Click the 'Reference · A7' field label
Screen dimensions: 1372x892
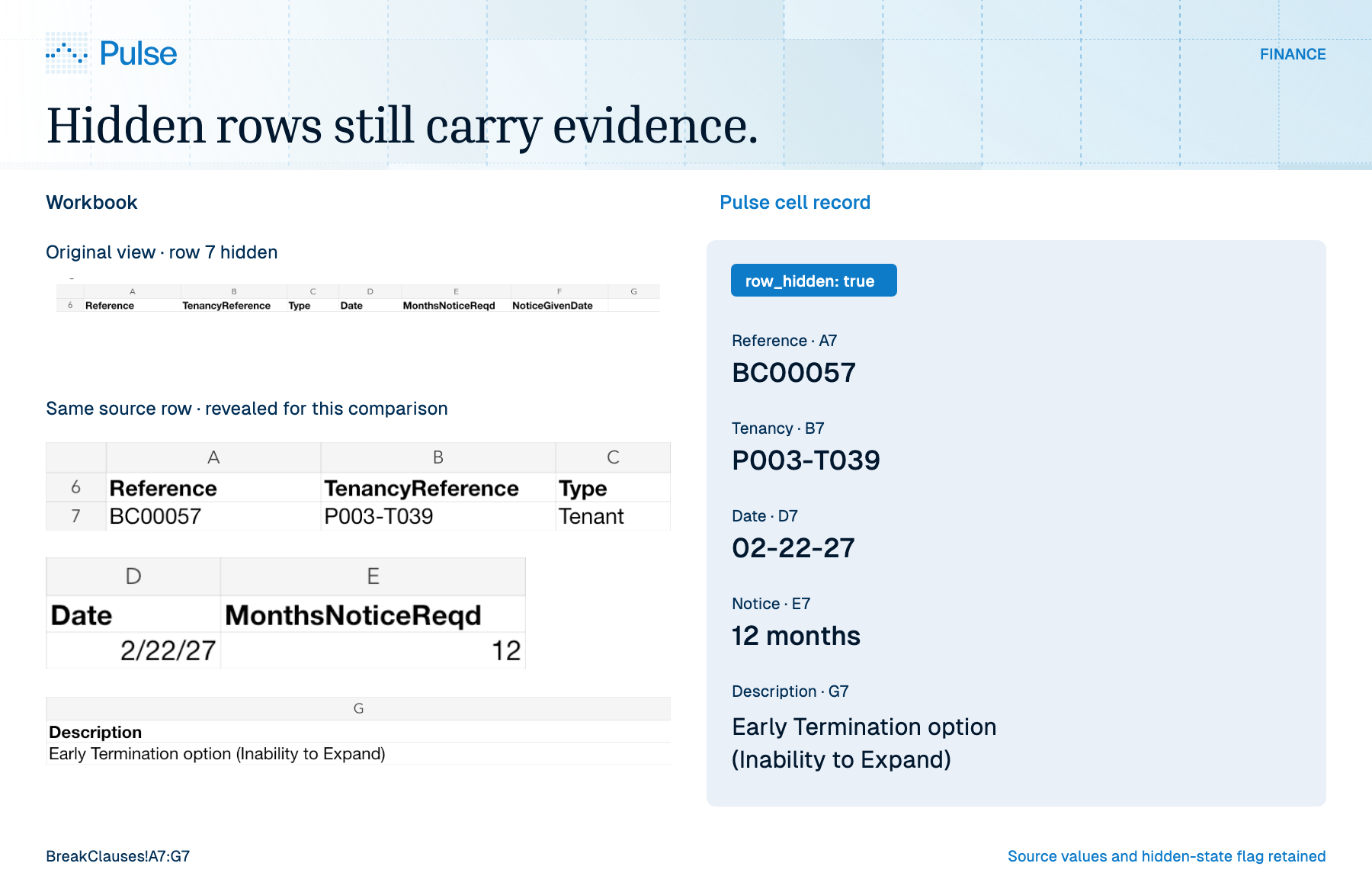click(x=784, y=341)
